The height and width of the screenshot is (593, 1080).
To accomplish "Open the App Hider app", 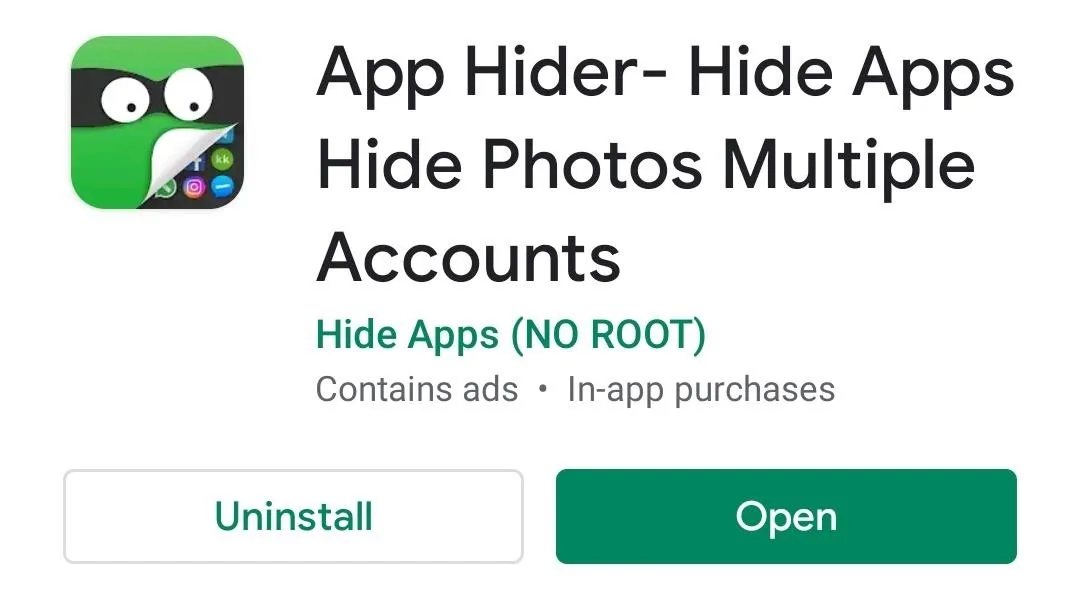I will [786, 517].
